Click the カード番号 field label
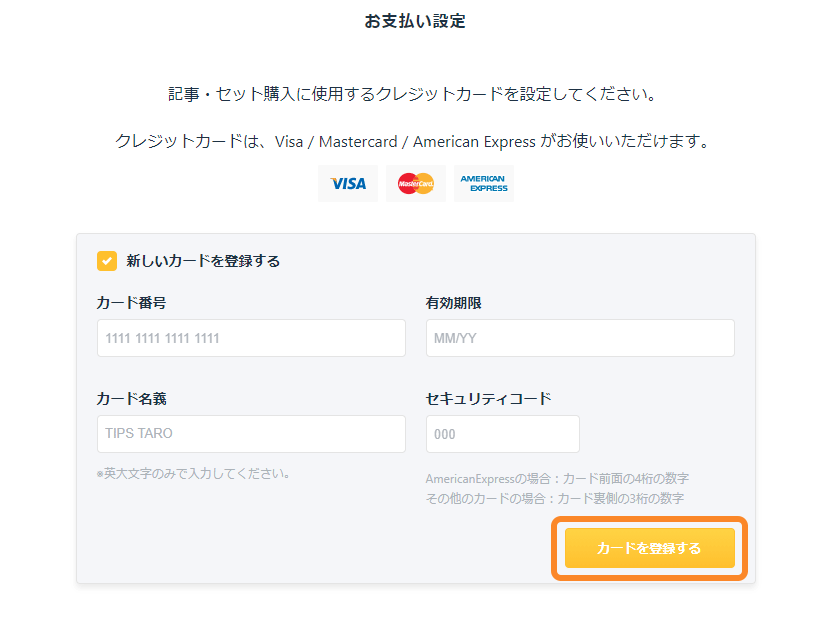 coord(132,303)
